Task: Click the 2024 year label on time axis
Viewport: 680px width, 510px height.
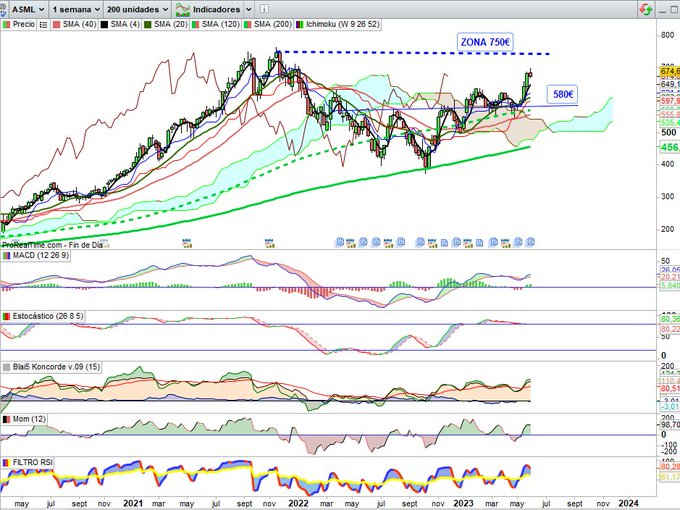Action: [628, 503]
